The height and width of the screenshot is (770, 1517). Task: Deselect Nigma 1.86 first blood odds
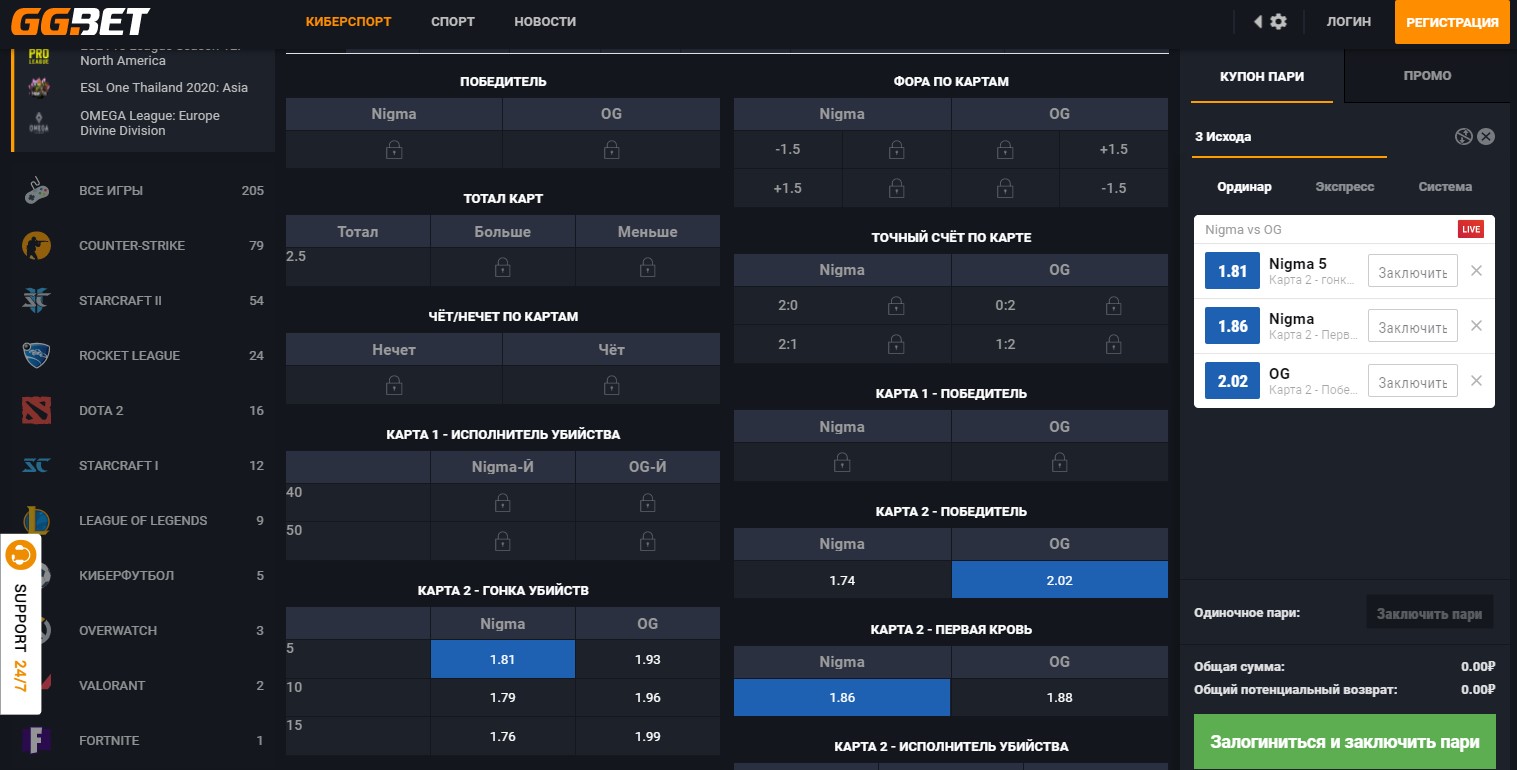pos(842,698)
